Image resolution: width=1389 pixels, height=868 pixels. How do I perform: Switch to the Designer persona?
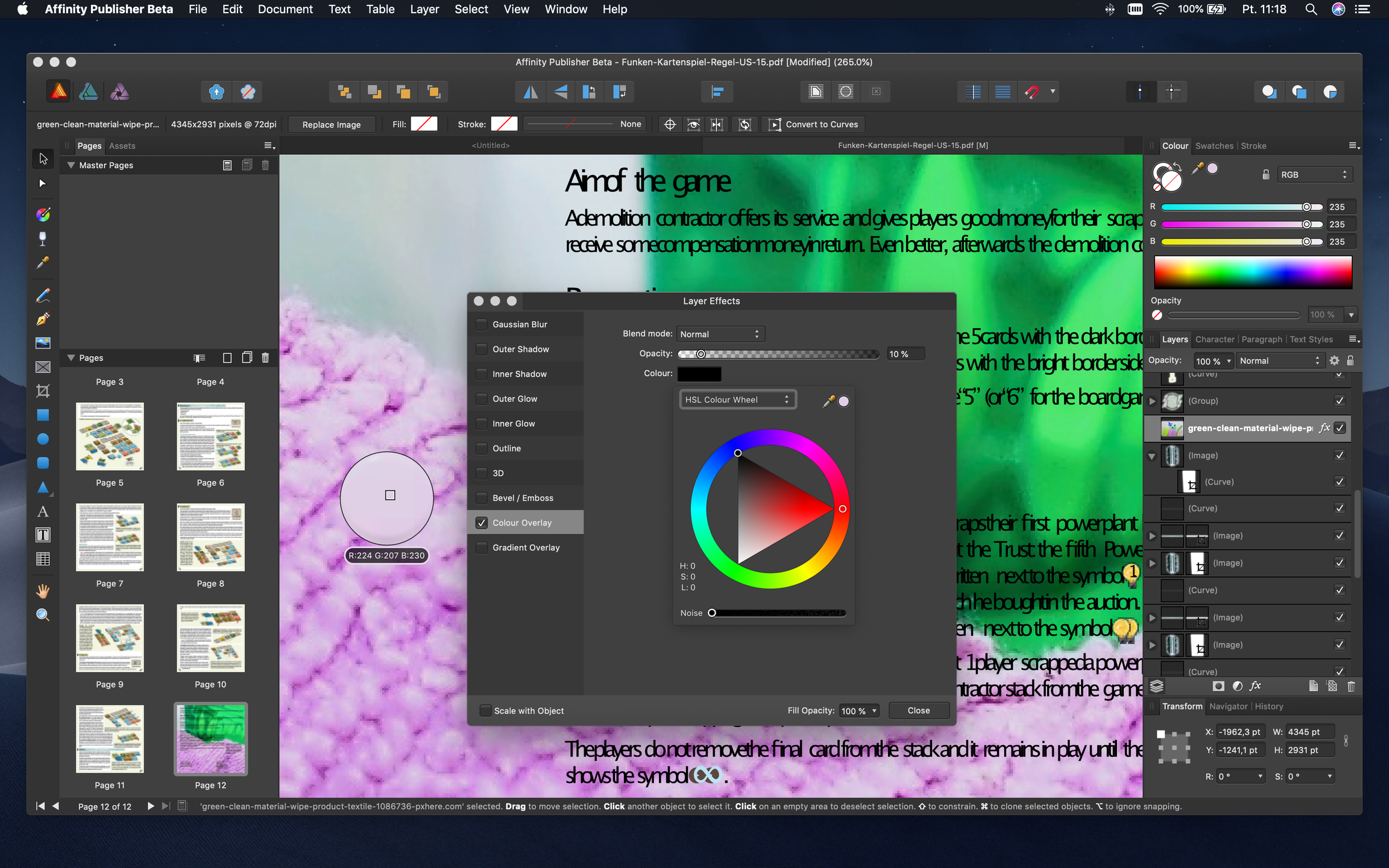(89, 92)
